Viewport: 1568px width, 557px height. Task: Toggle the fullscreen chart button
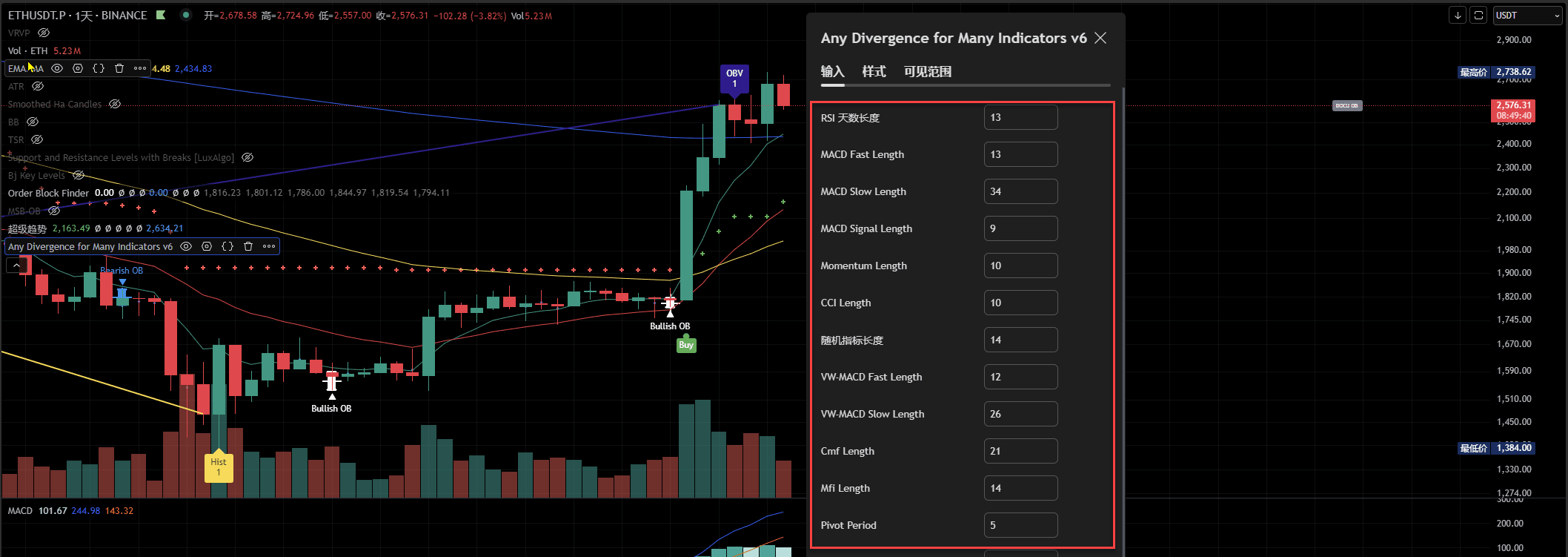[x=1478, y=15]
